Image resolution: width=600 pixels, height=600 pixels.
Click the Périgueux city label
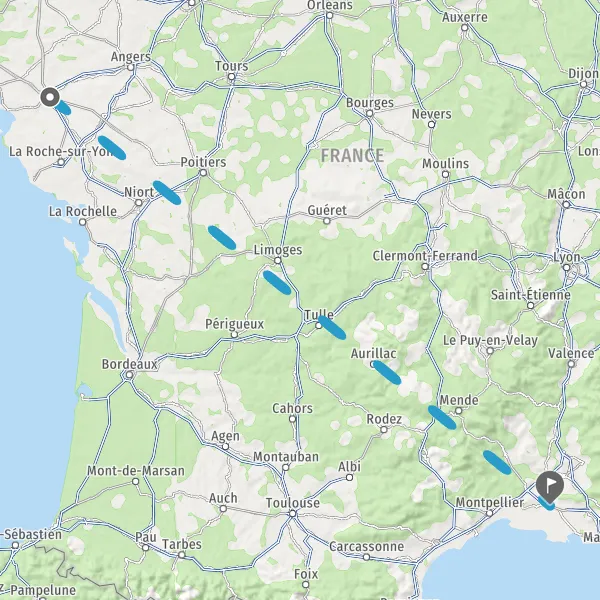(x=235, y=324)
